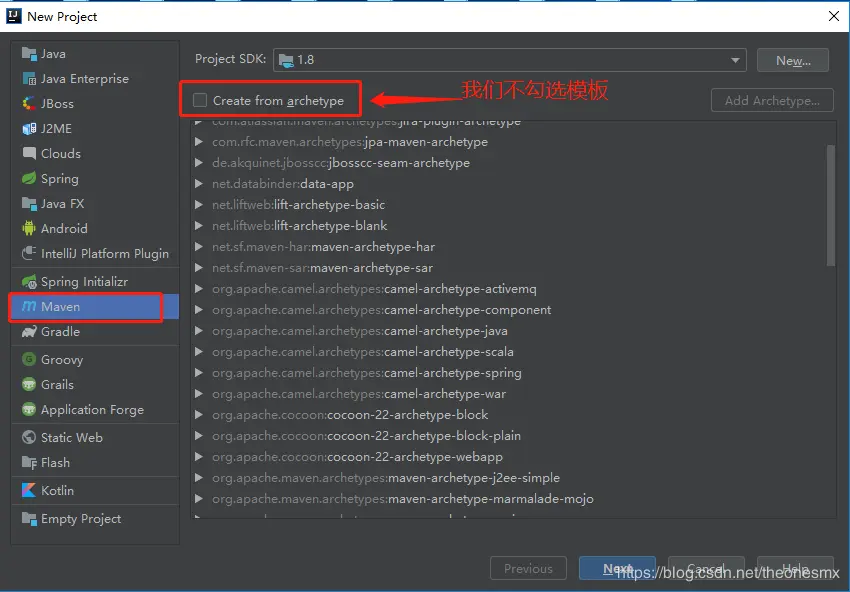Select maven-archetype-marmalade-mojo entry
This screenshot has width=850, height=592.
point(402,499)
